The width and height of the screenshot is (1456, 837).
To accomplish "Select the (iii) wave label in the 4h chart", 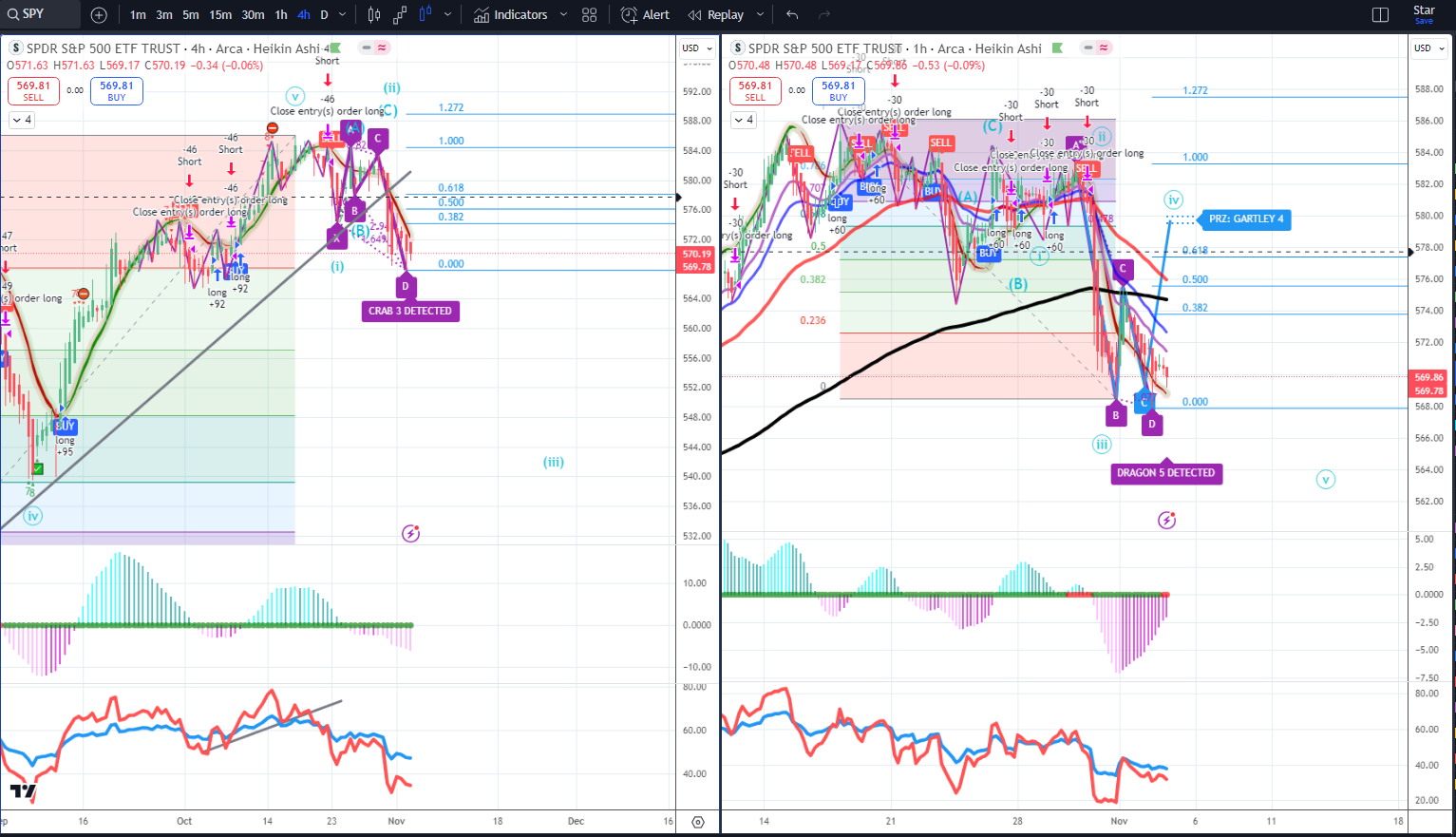I will (554, 463).
